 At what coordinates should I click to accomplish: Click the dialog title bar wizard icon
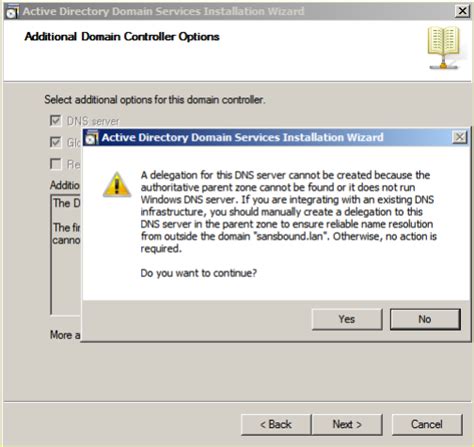pyautogui.click(x=91, y=138)
